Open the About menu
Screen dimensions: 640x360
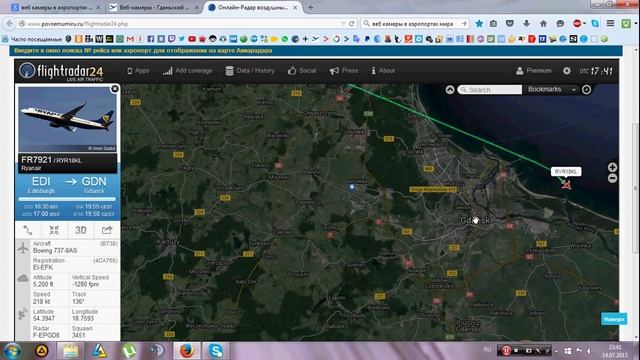[x=383, y=71]
